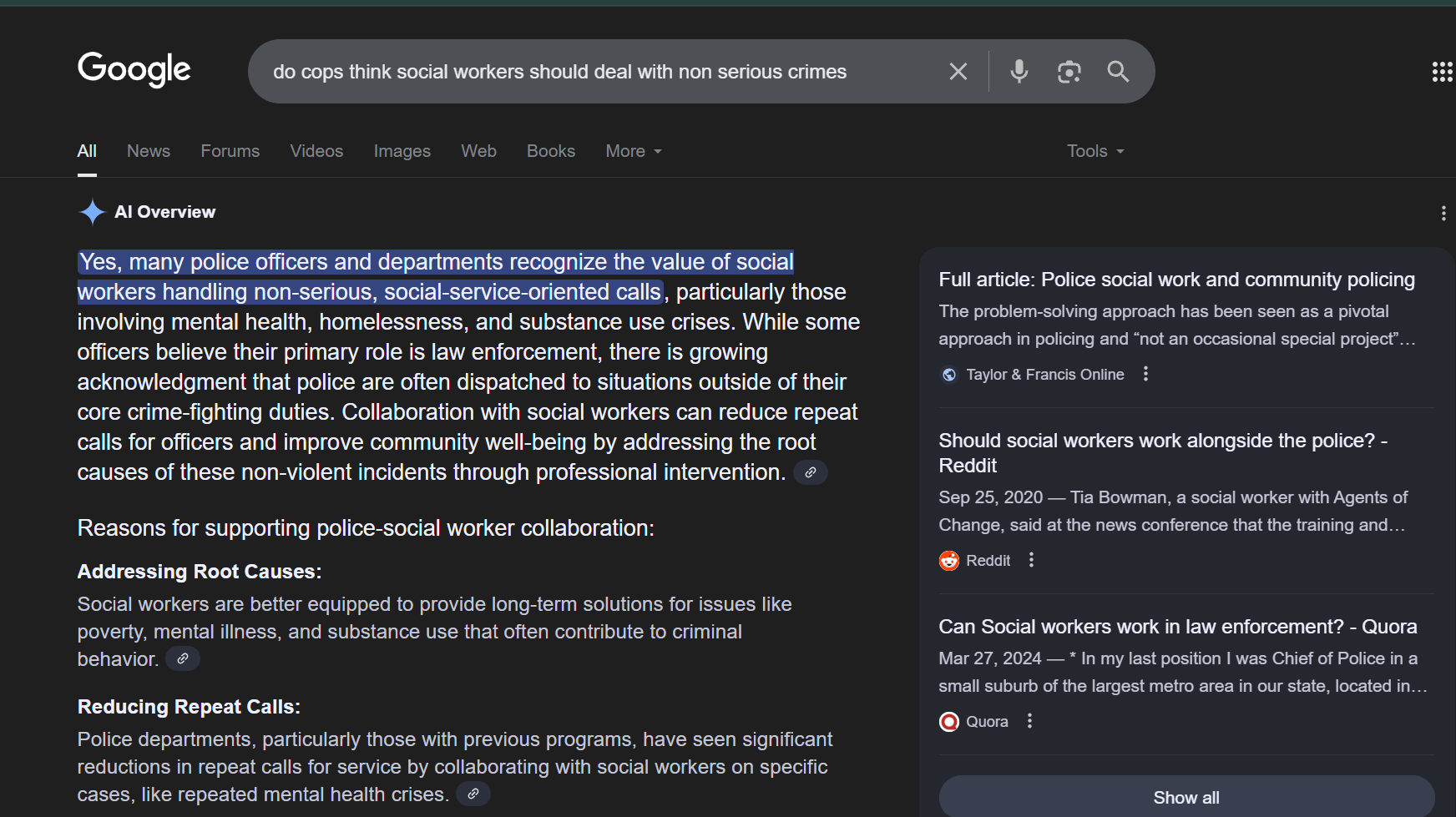Screen dimensions: 1456x817
Task: Open the Google apps grid
Action: [1442, 72]
